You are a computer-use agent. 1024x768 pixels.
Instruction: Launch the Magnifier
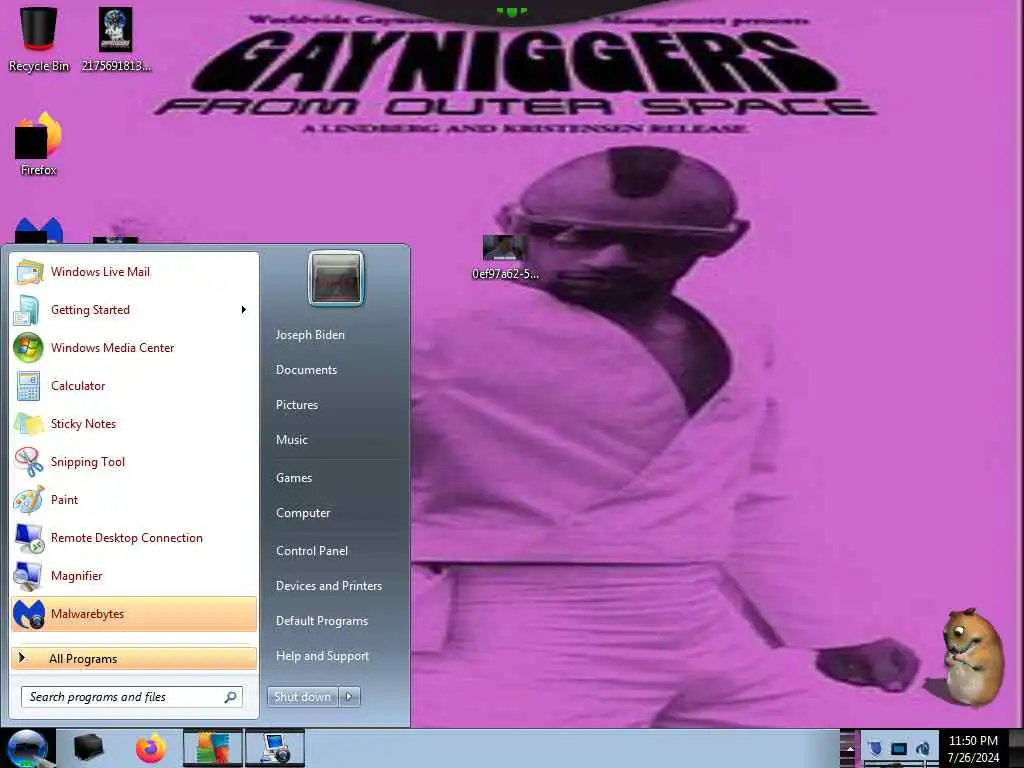(134, 575)
